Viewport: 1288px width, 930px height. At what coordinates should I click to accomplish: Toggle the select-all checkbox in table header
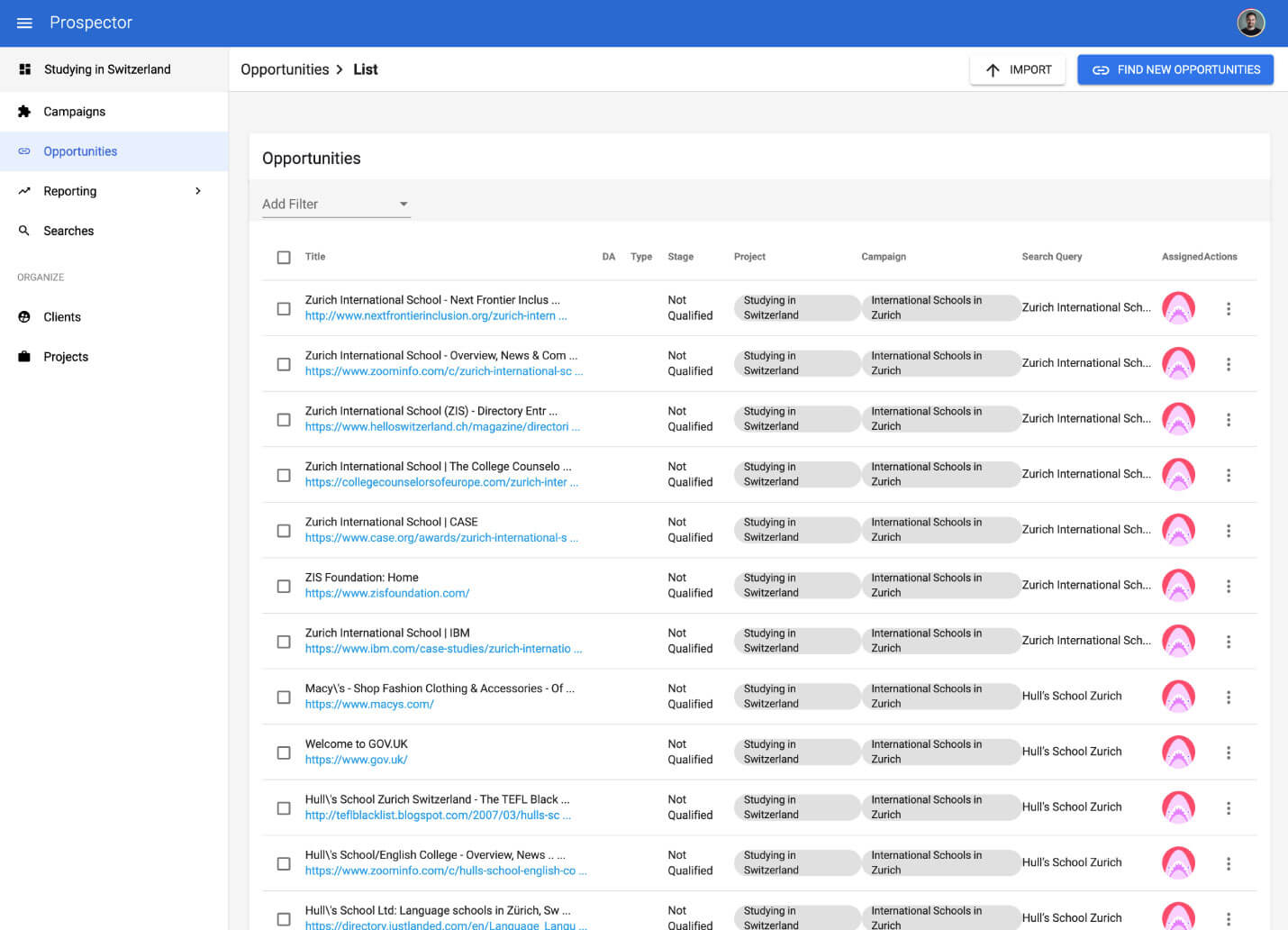click(284, 258)
